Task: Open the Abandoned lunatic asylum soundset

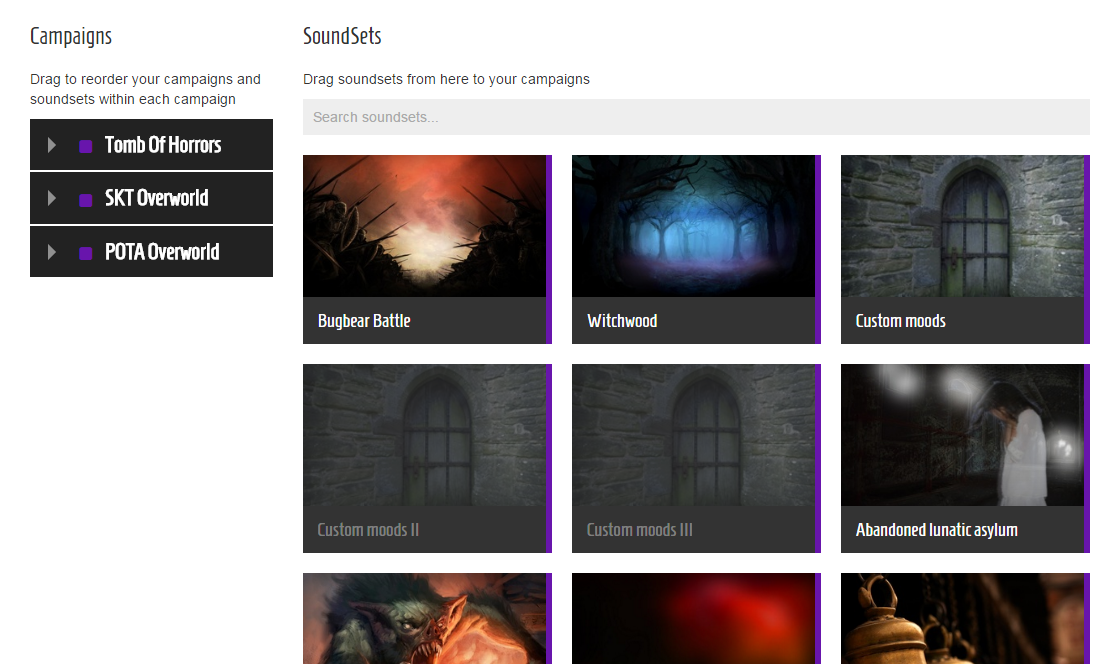Action: pyautogui.click(x=962, y=458)
